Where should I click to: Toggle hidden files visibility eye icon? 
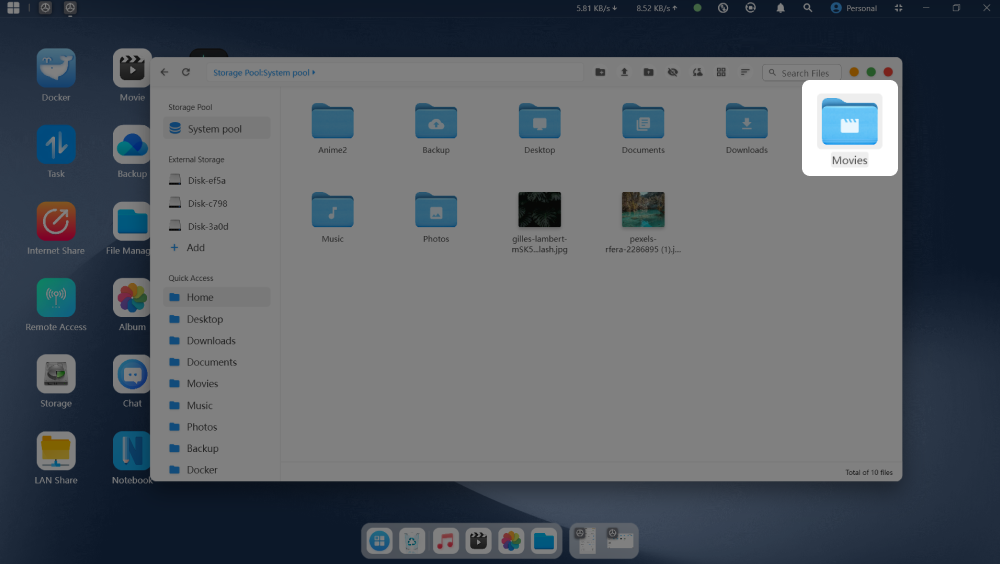pos(672,72)
